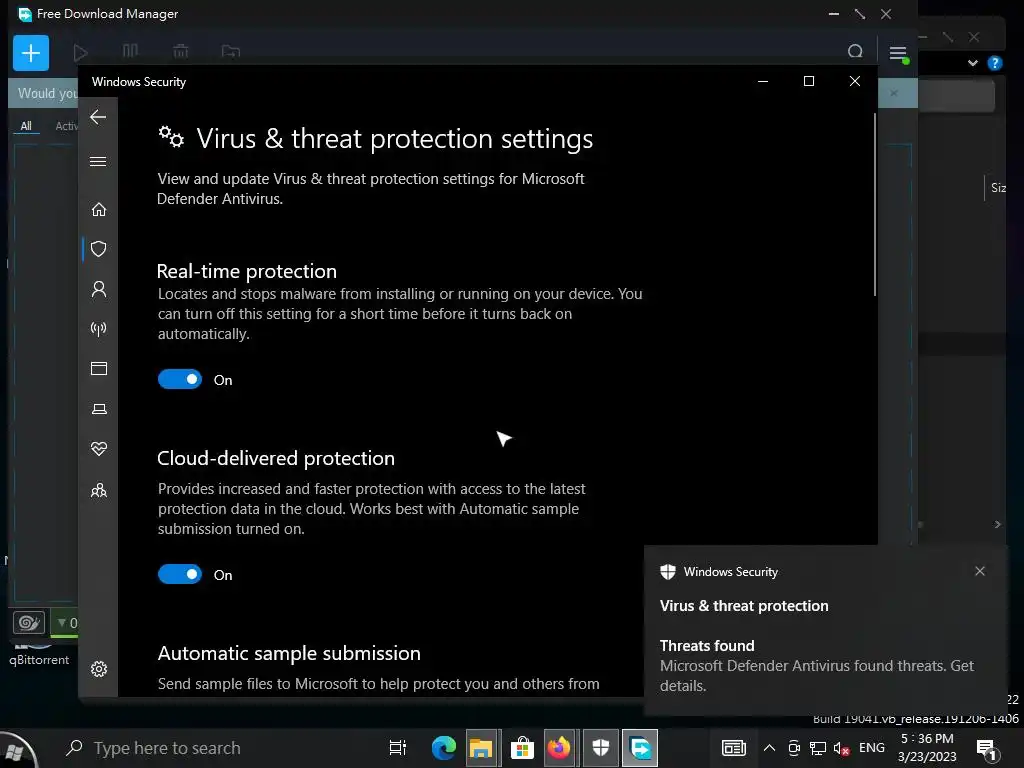Open Device performance & health heart icon
This screenshot has width=1024, height=768.
coord(99,449)
